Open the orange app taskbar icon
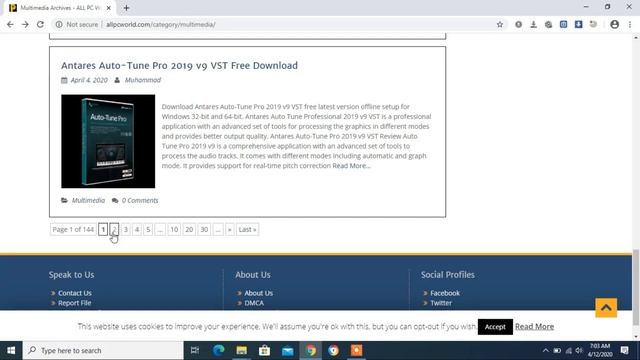Screen dimensions: 640x360 356,350
